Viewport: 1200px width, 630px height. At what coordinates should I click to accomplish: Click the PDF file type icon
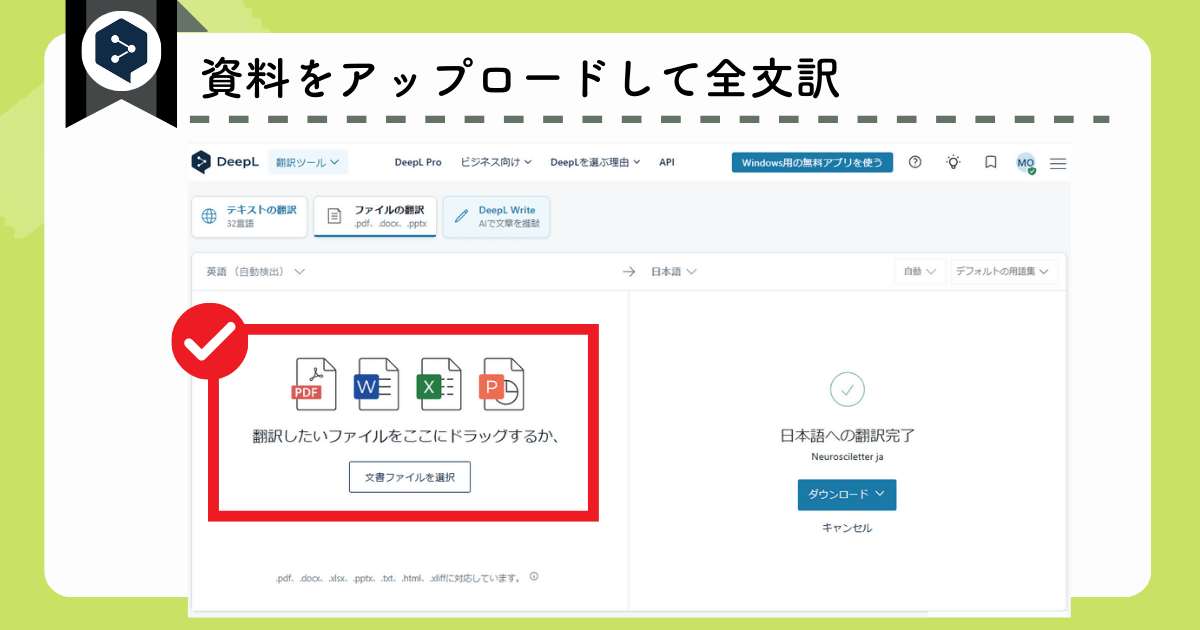[314, 384]
